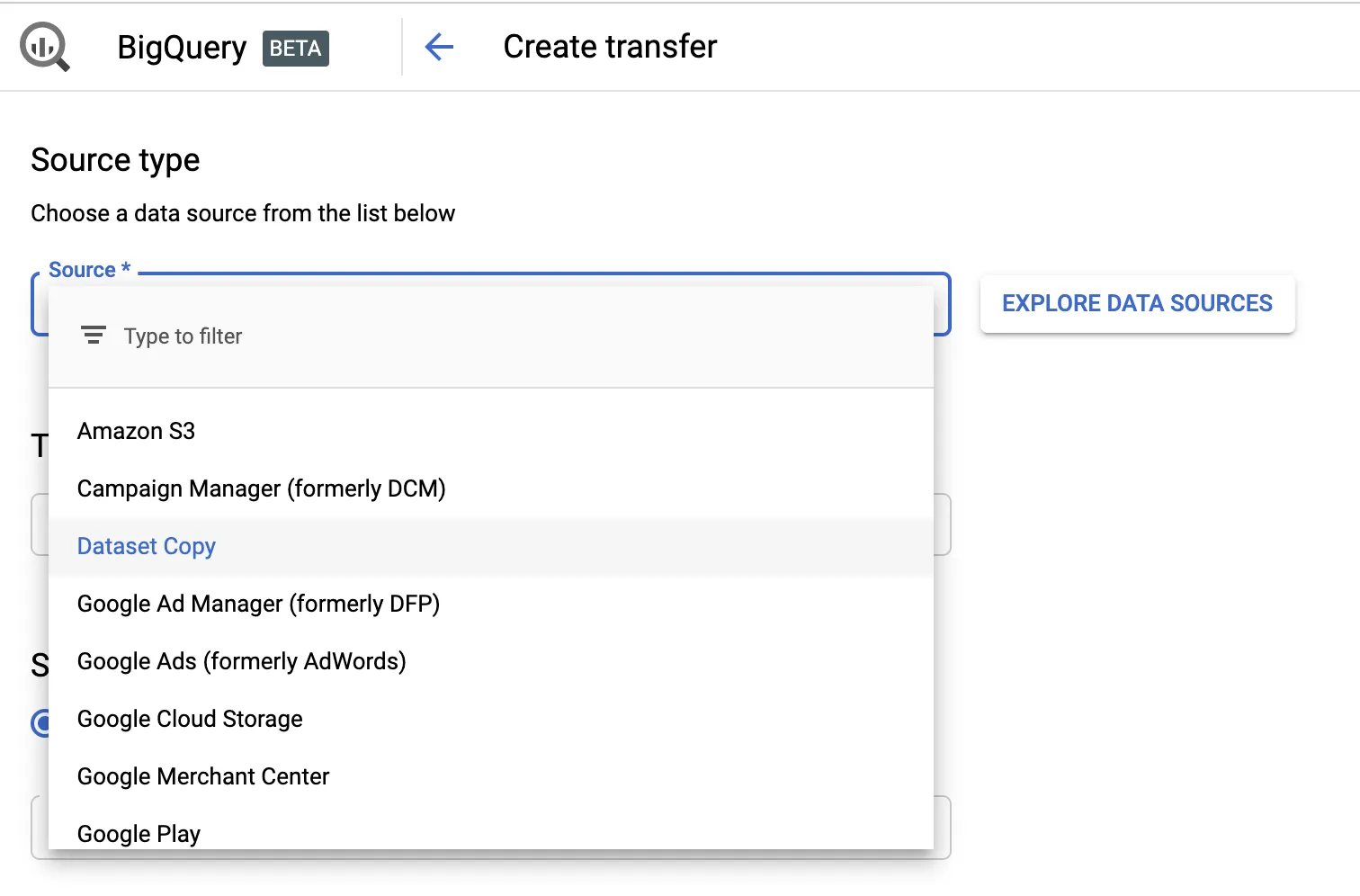Open EXPLORE DATA SOURCES

[1137, 304]
